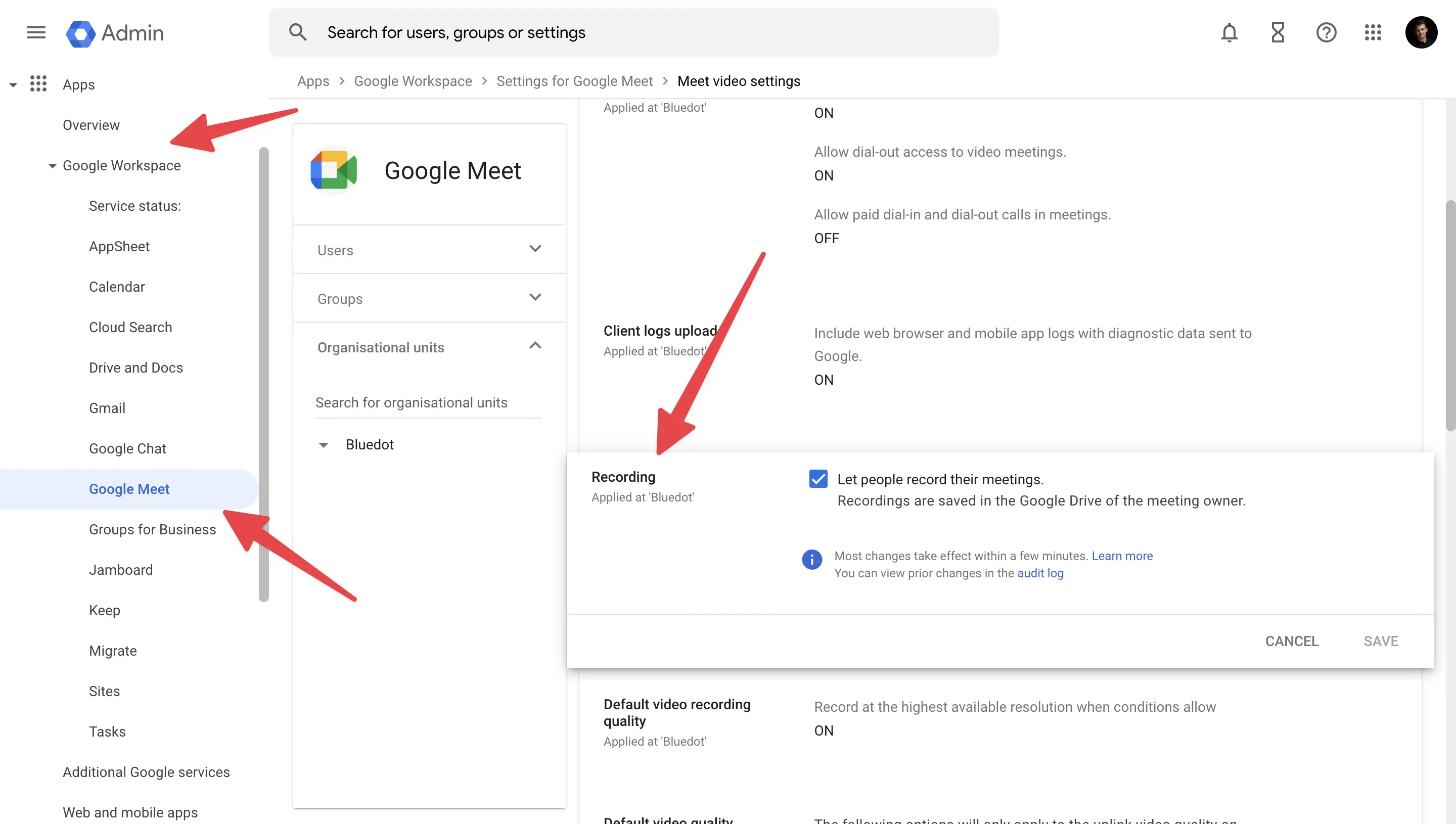Click the Apps breadcrumb link

click(x=313, y=81)
